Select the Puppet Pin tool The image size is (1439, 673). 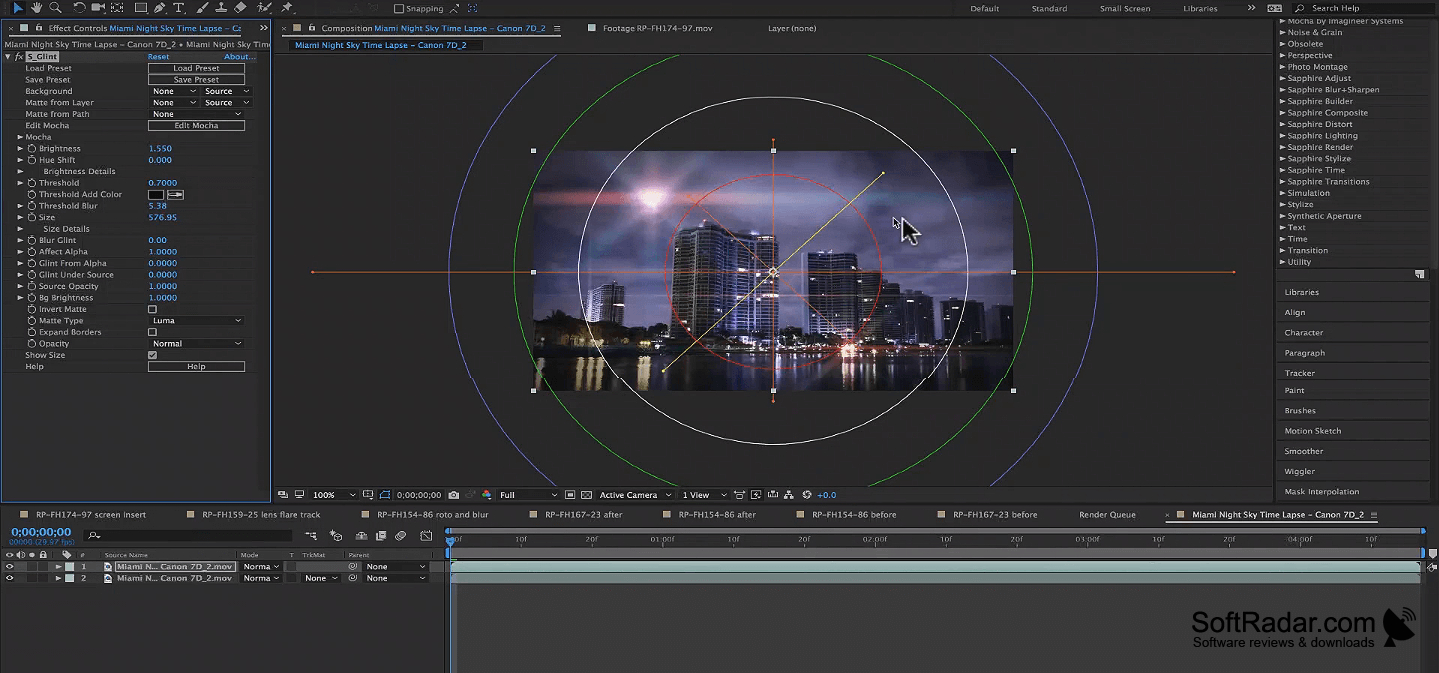click(286, 8)
